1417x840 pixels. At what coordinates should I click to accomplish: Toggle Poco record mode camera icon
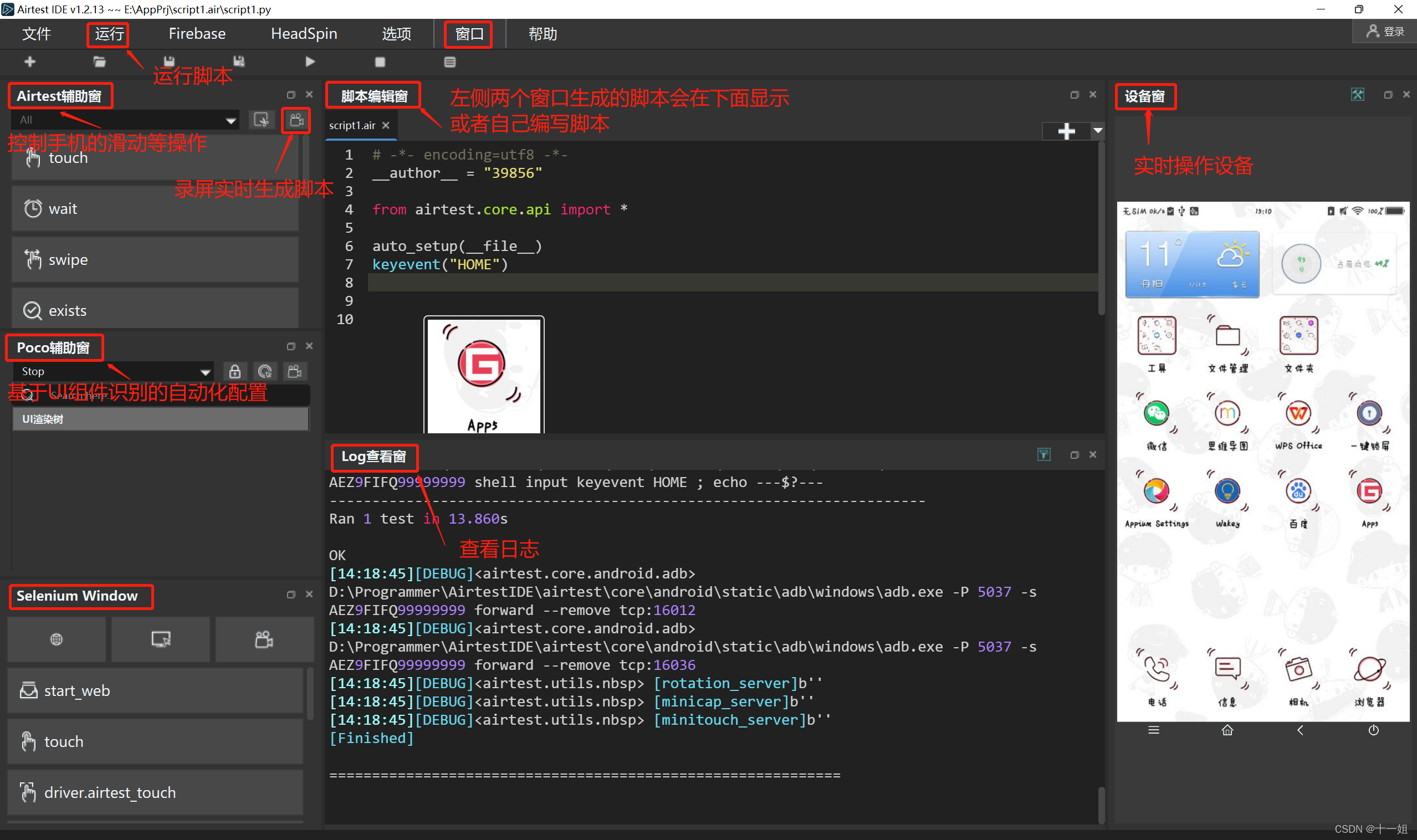294,371
